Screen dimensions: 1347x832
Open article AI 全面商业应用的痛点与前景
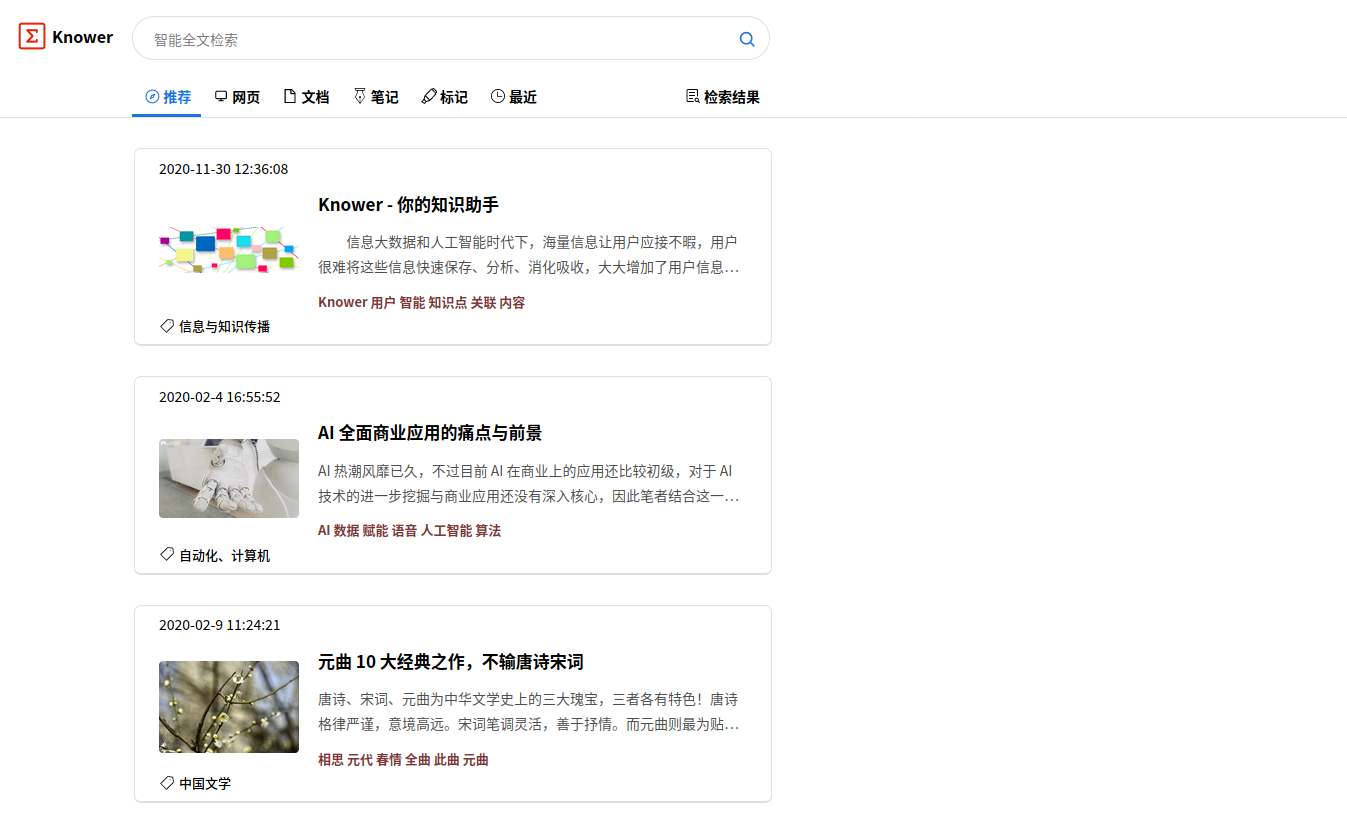pos(430,433)
